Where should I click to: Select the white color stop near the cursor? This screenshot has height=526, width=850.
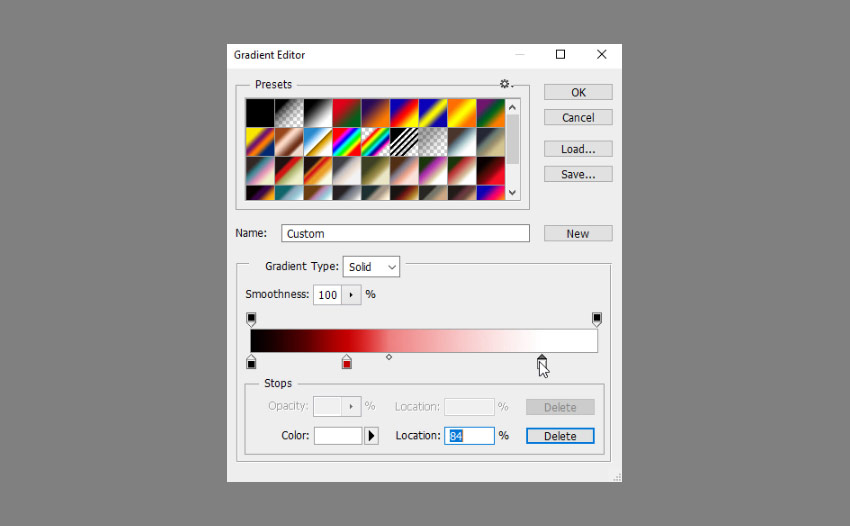542,362
